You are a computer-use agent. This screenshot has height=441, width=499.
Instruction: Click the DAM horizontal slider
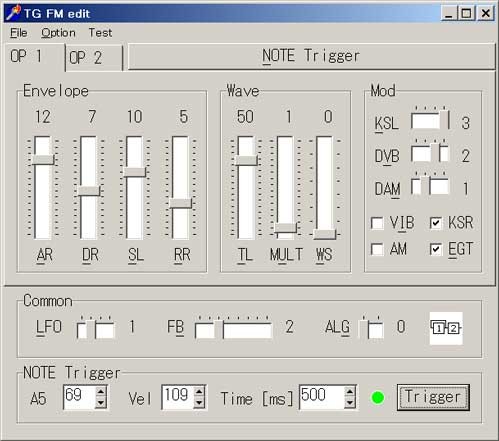click(430, 185)
